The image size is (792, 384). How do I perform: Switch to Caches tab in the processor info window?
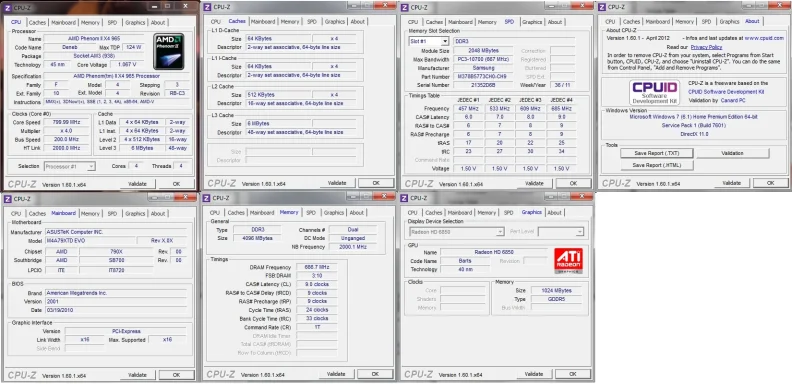37,23
